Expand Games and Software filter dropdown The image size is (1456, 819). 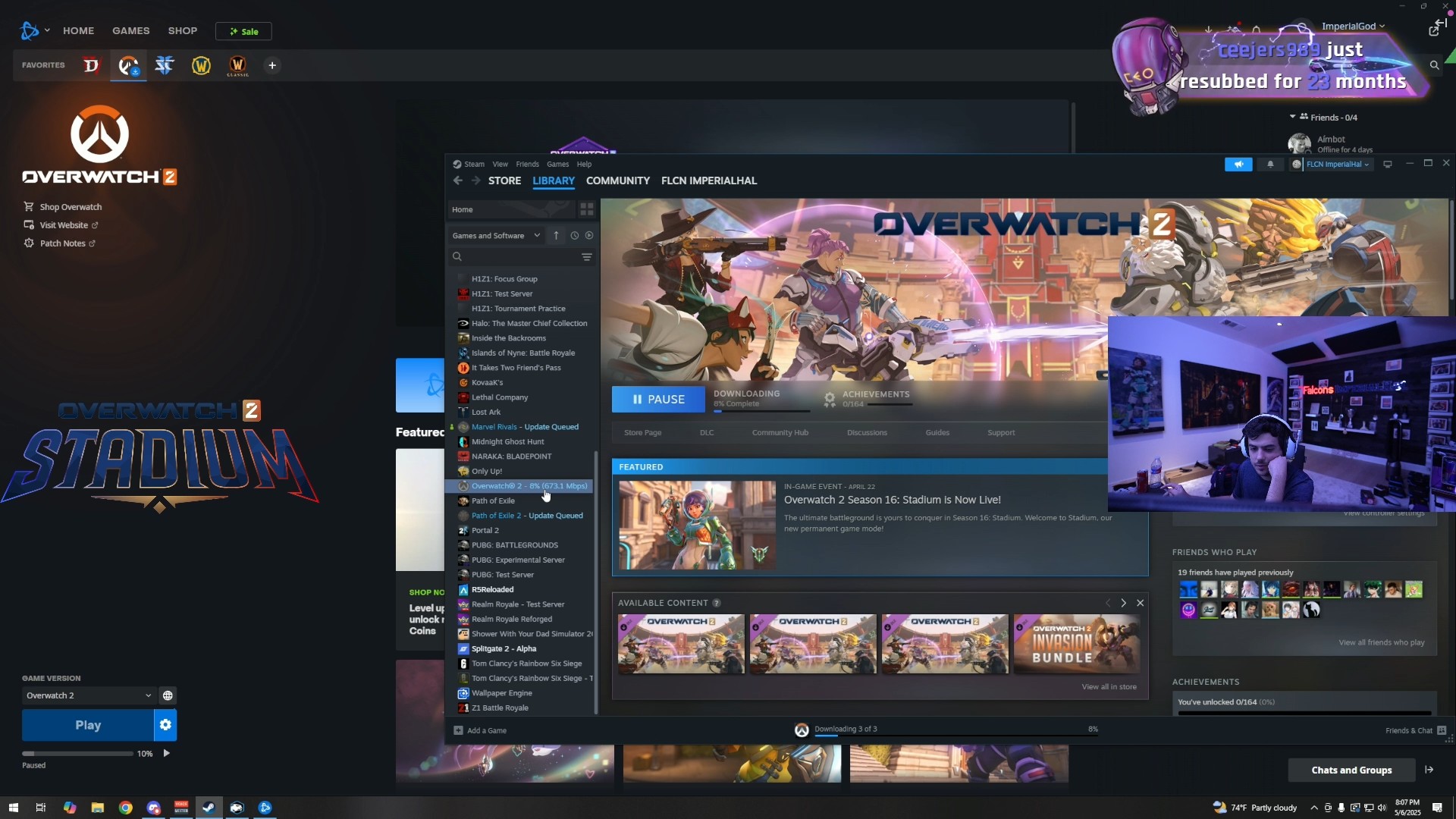(496, 236)
